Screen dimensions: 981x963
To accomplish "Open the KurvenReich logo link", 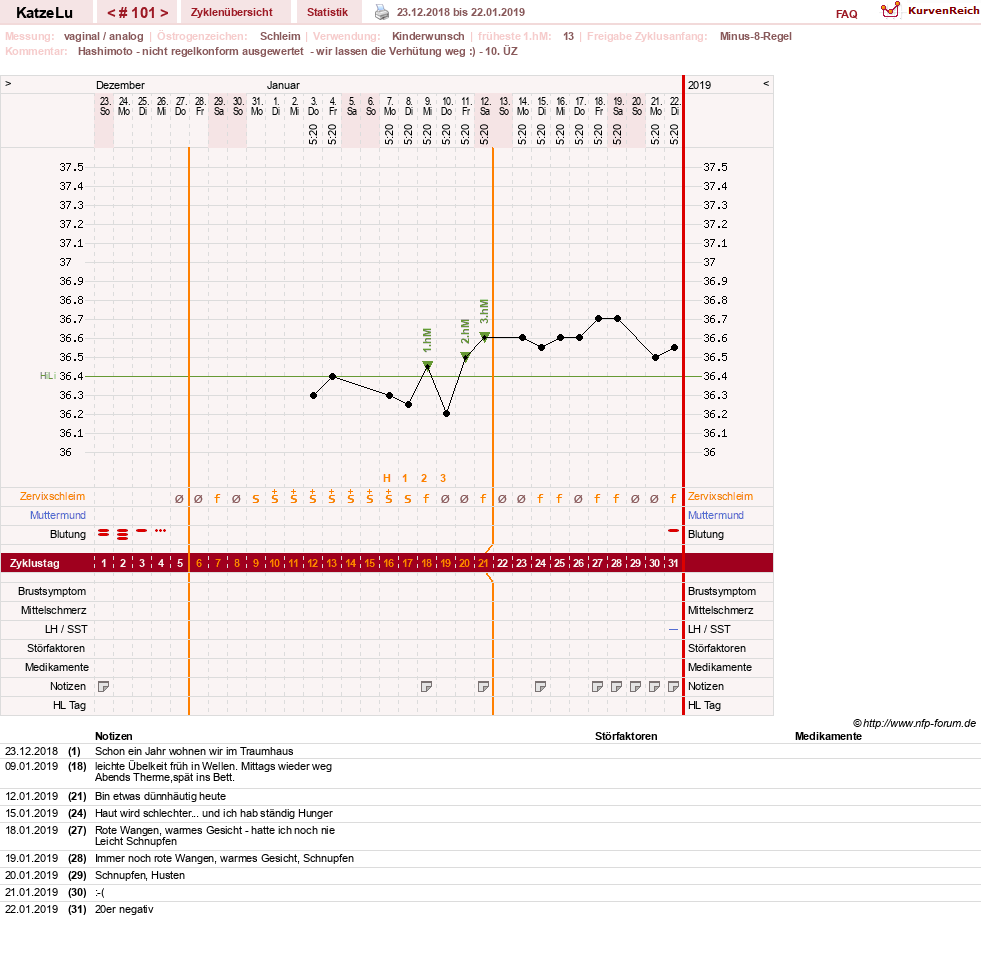I will (930, 11).
